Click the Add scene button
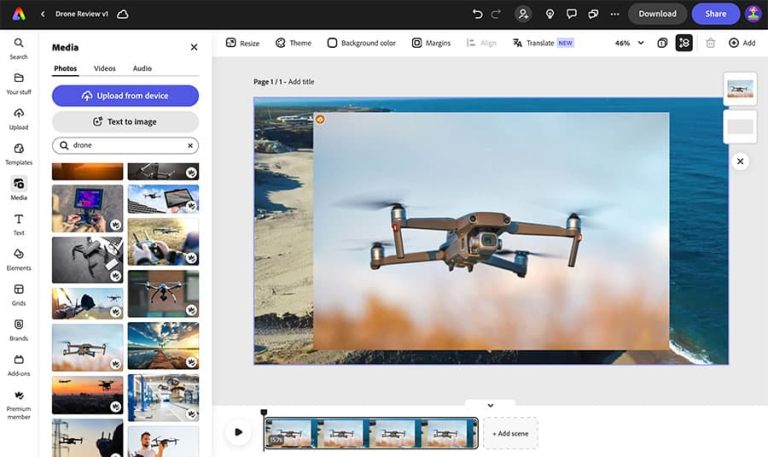 pos(510,433)
